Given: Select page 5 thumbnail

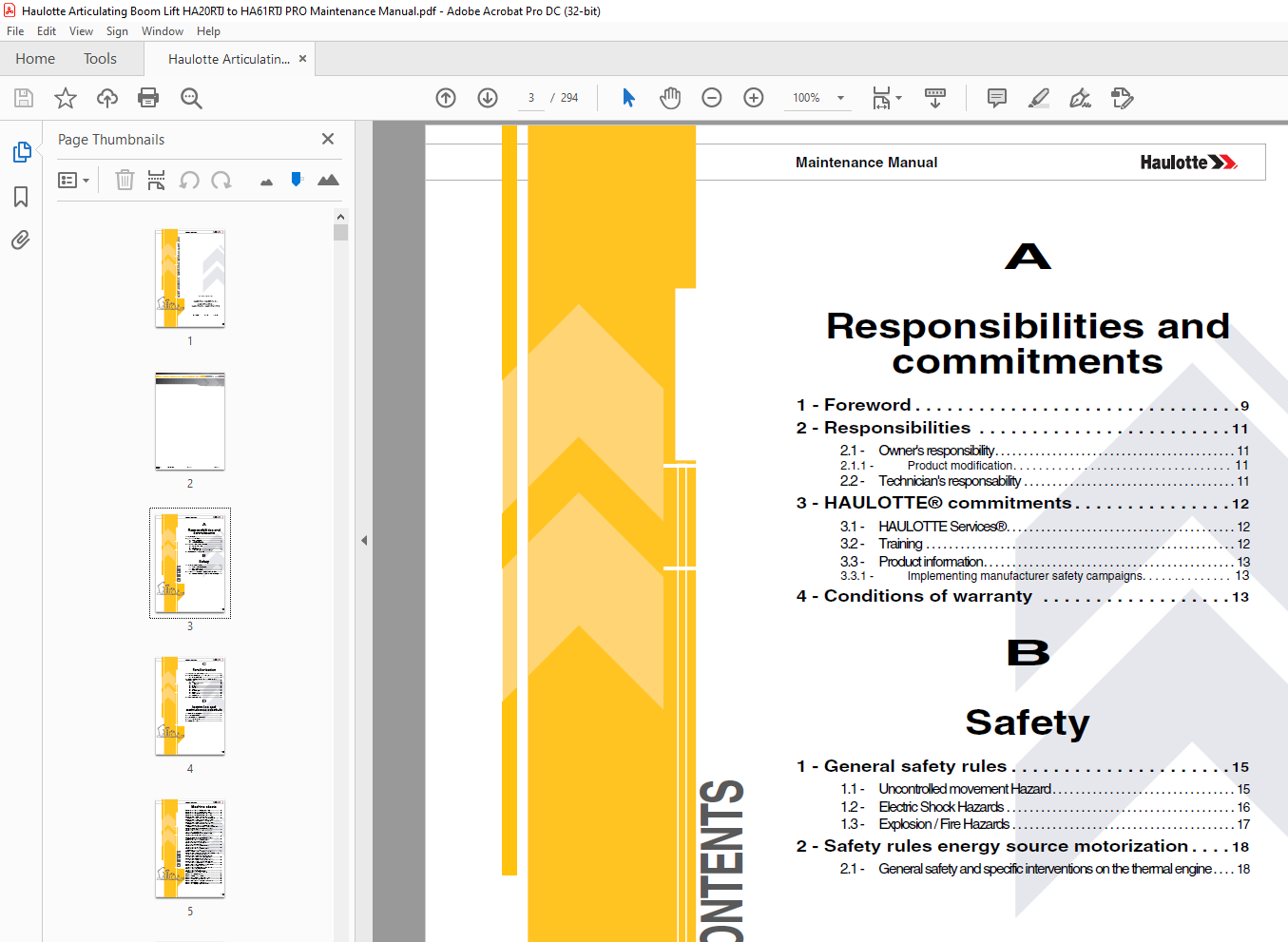Looking at the screenshot, I should pyautogui.click(x=190, y=849).
